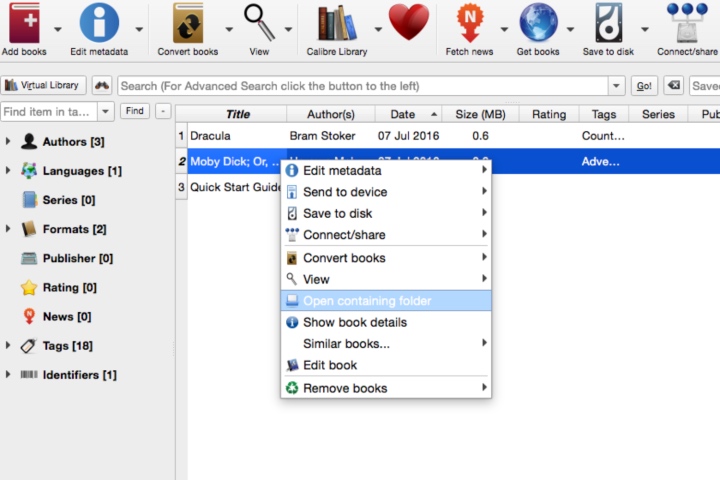Image resolution: width=720 pixels, height=480 pixels.
Task: Open the search history dropdown arrow
Action: [616, 86]
